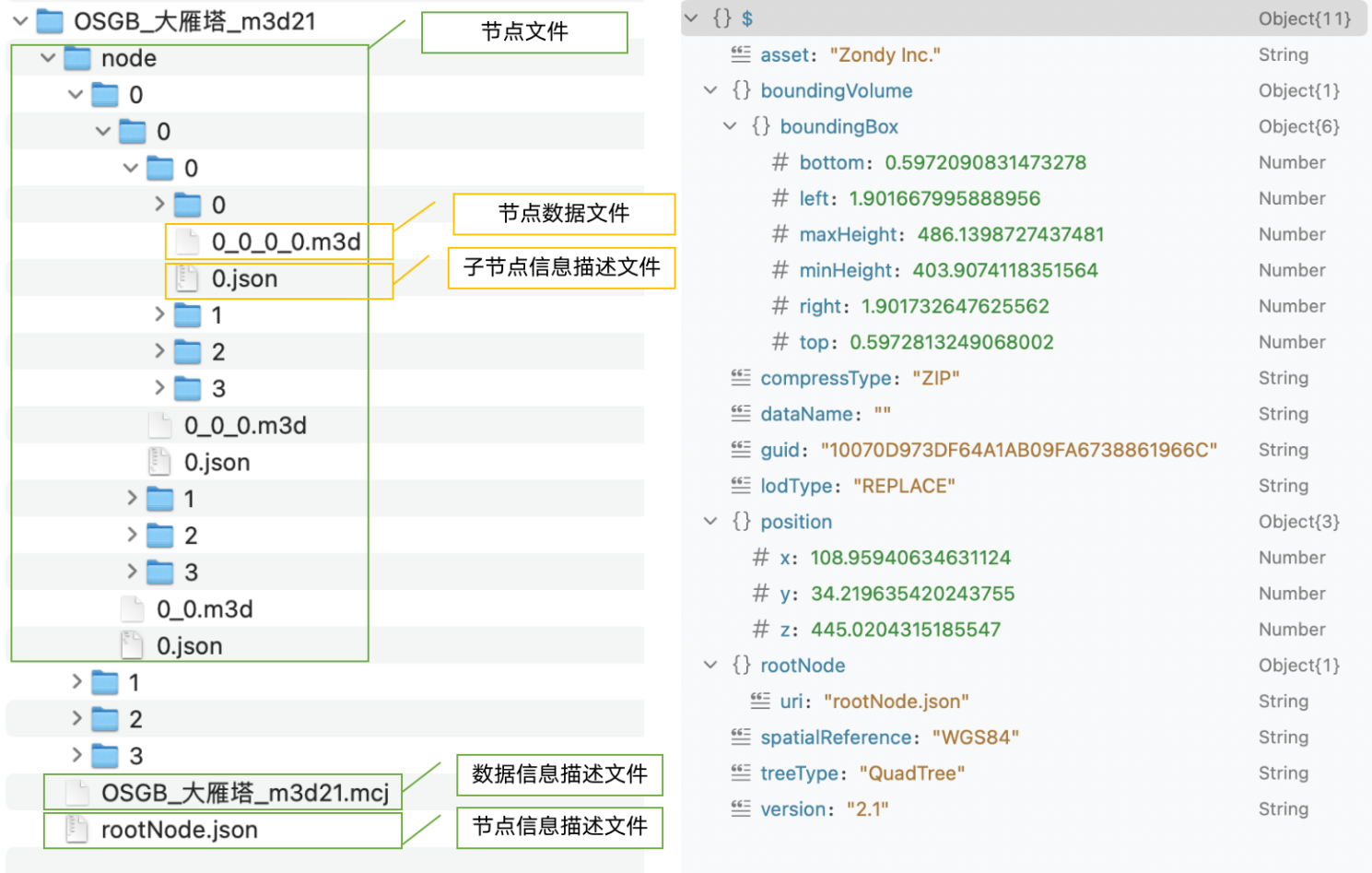Click the node folder icon
The width and height of the screenshot is (1372, 873).
(x=77, y=59)
